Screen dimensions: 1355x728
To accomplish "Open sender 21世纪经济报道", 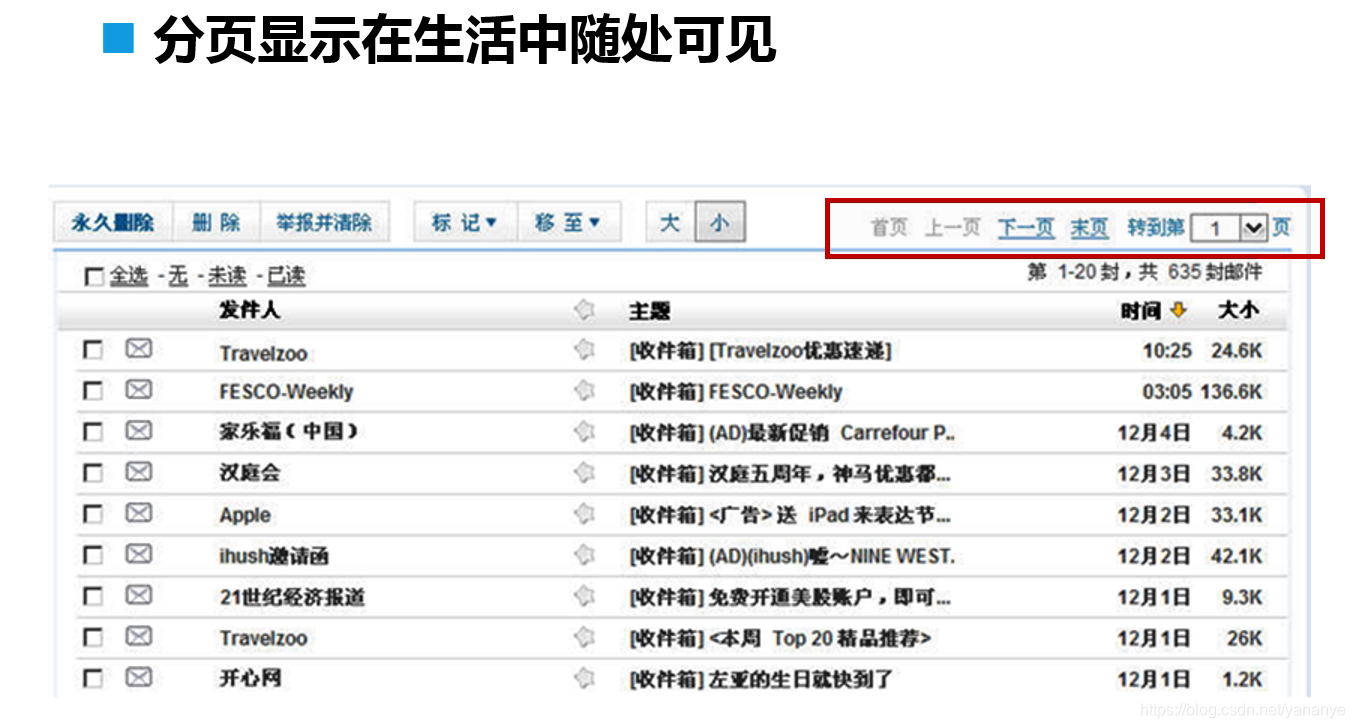I will (292, 597).
